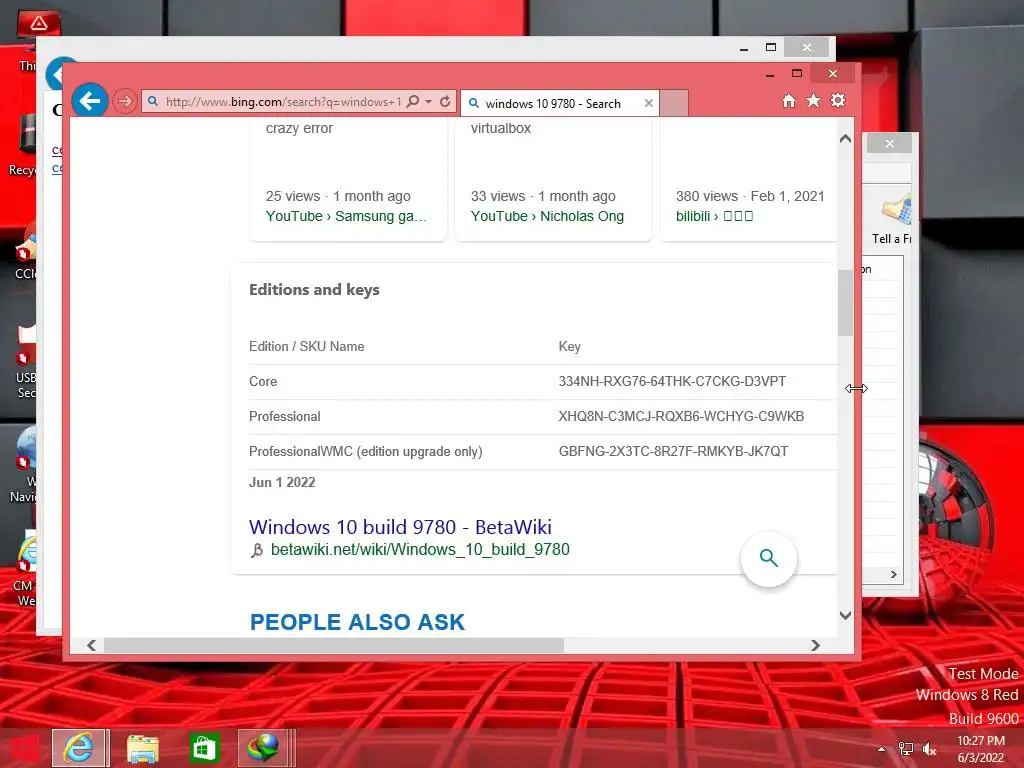Viewport: 1024px width, 768px height.
Task: Click the floating round search button
Action: tap(769, 558)
